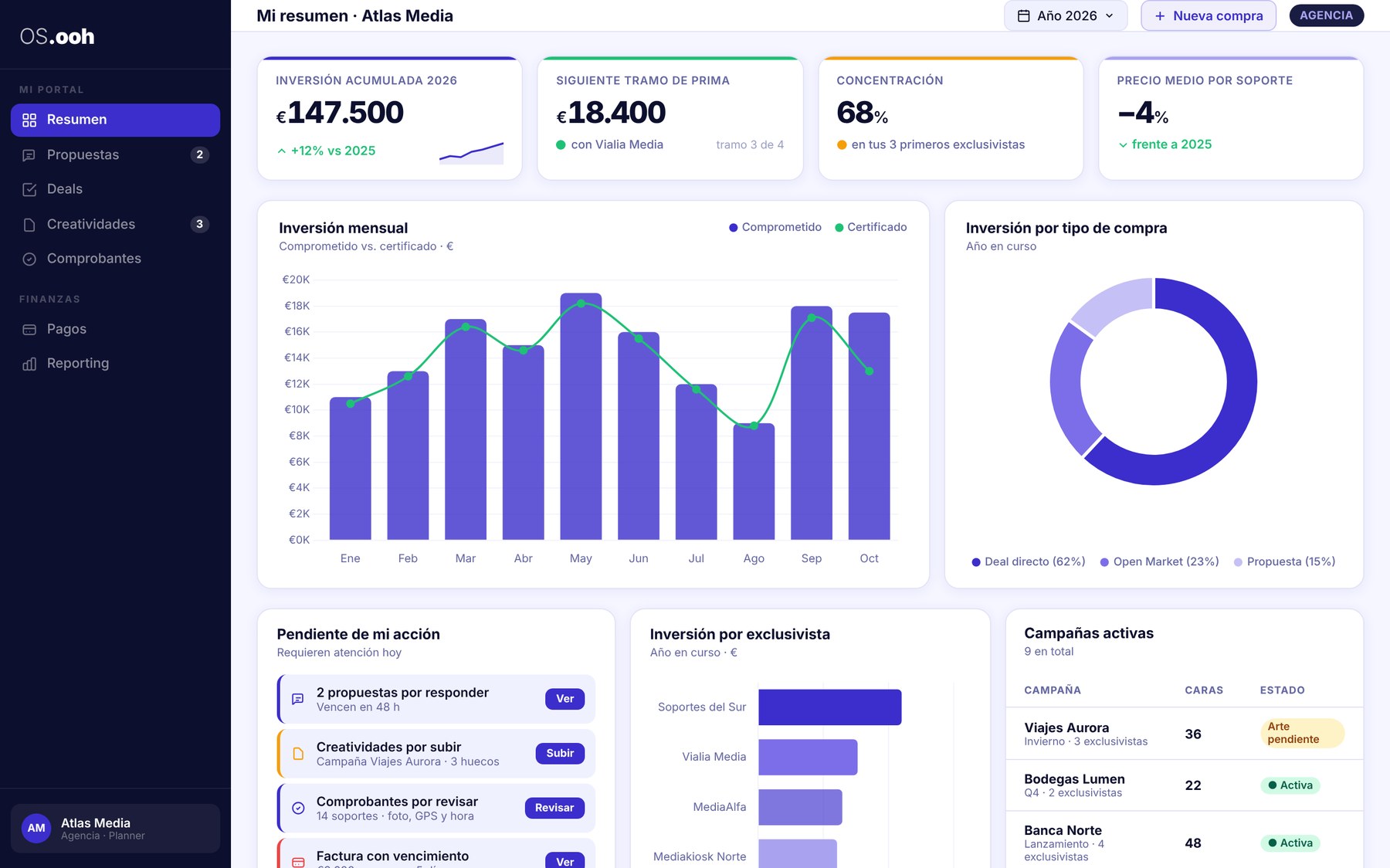Click the Deals checkbox icon in sidebar
Image resolution: width=1390 pixels, height=868 pixels.
[29, 189]
